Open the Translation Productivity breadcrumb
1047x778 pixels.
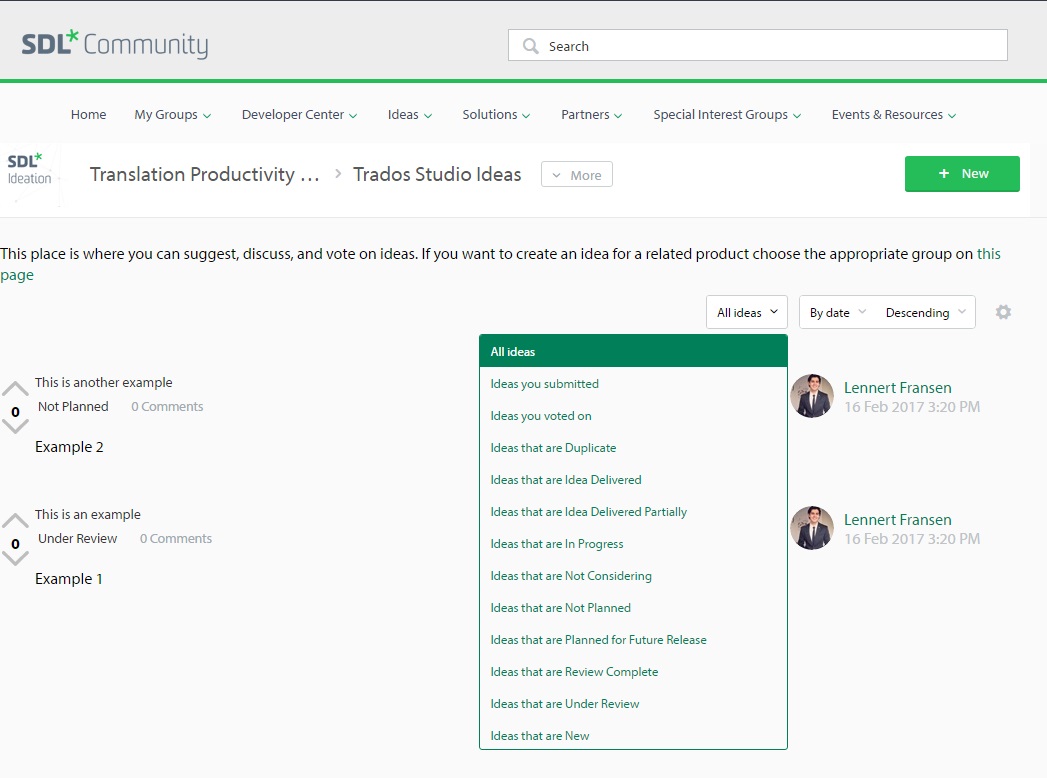click(204, 174)
